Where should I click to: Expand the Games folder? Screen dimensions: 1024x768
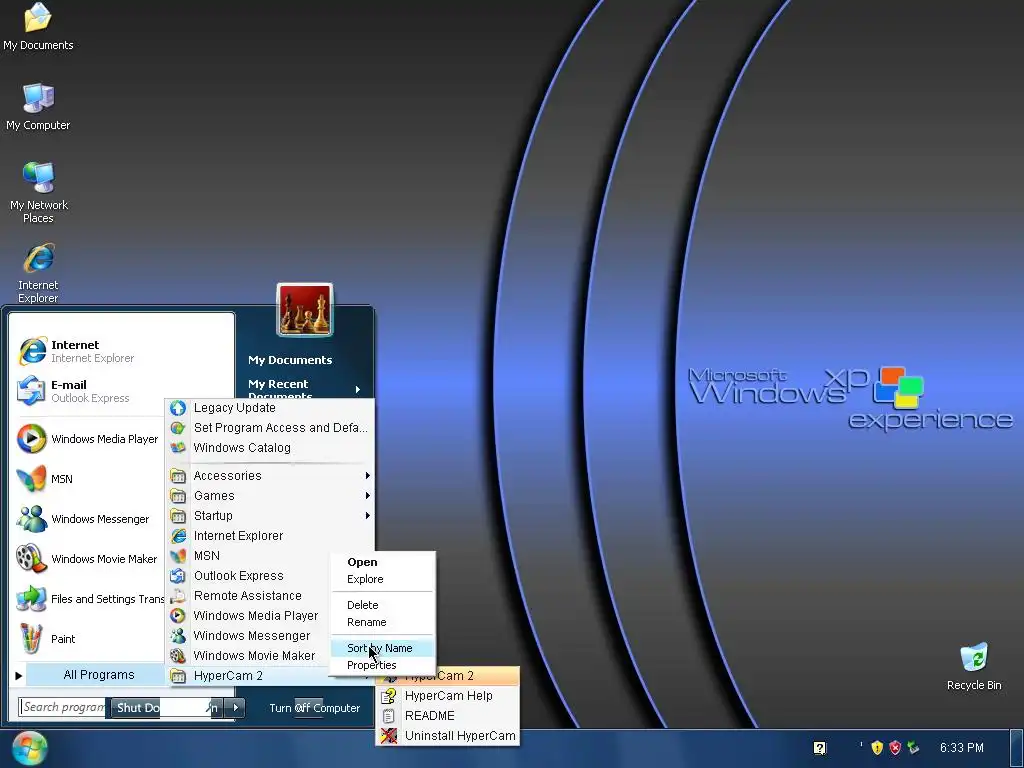270,496
